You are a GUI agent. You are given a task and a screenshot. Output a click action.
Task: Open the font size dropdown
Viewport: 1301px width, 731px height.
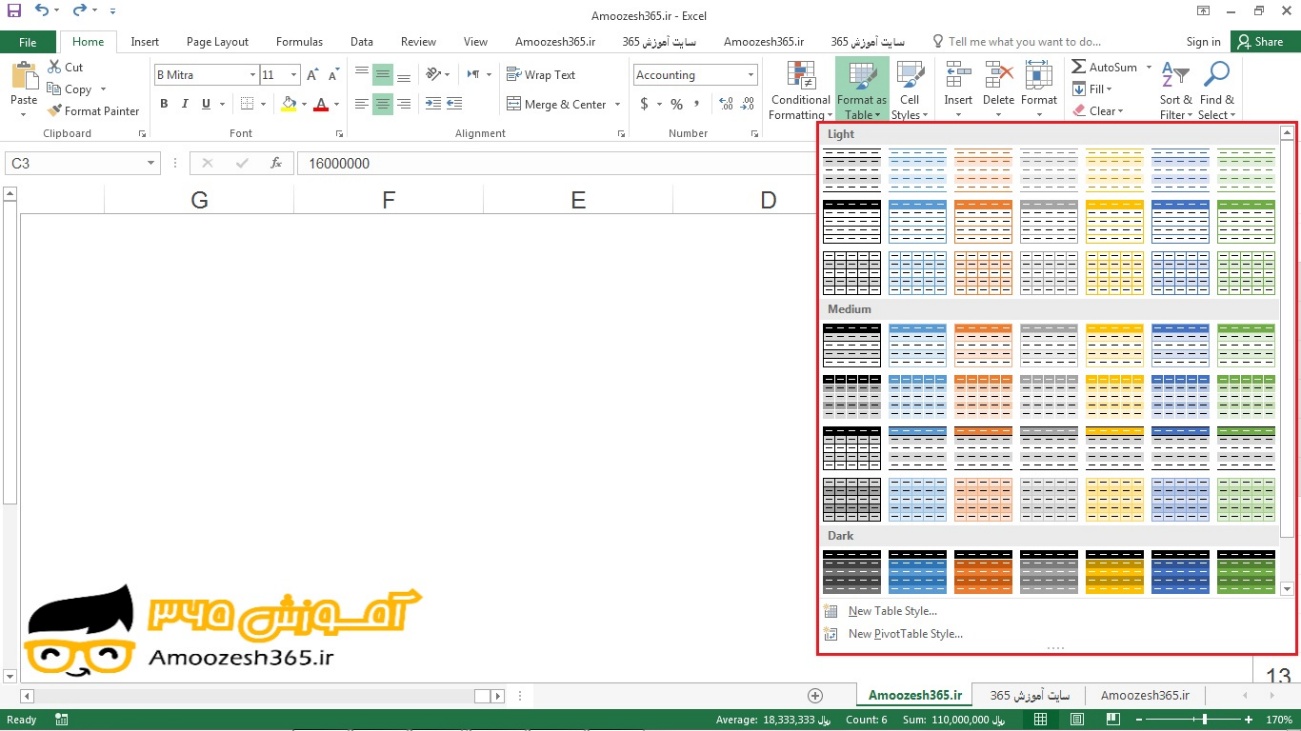click(x=293, y=75)
